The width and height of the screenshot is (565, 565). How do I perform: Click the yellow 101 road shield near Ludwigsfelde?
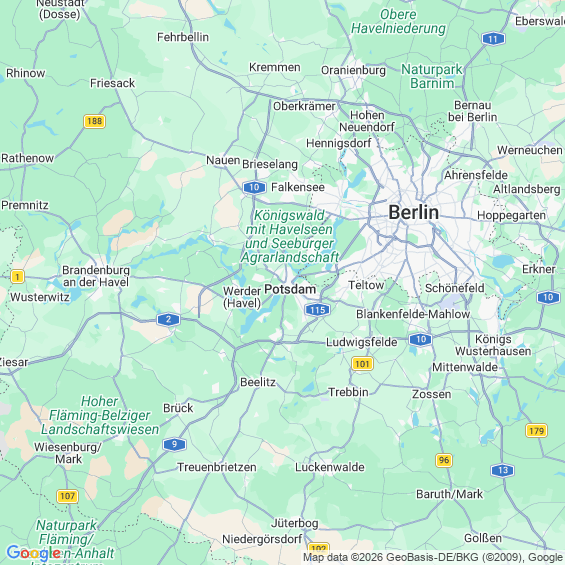pyautogui.click(x=362, y=364)
